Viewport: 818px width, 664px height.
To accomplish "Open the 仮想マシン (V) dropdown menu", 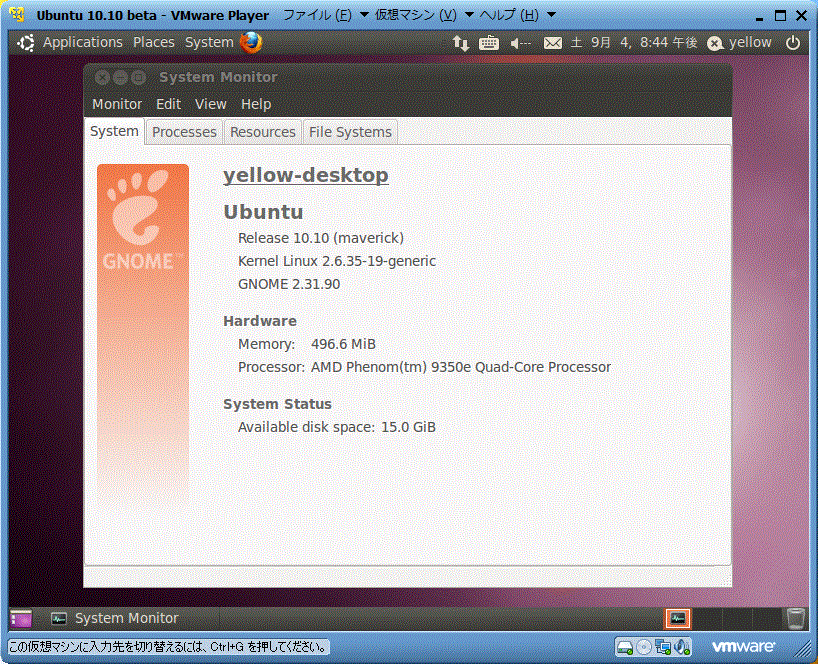I will point(416,15).
